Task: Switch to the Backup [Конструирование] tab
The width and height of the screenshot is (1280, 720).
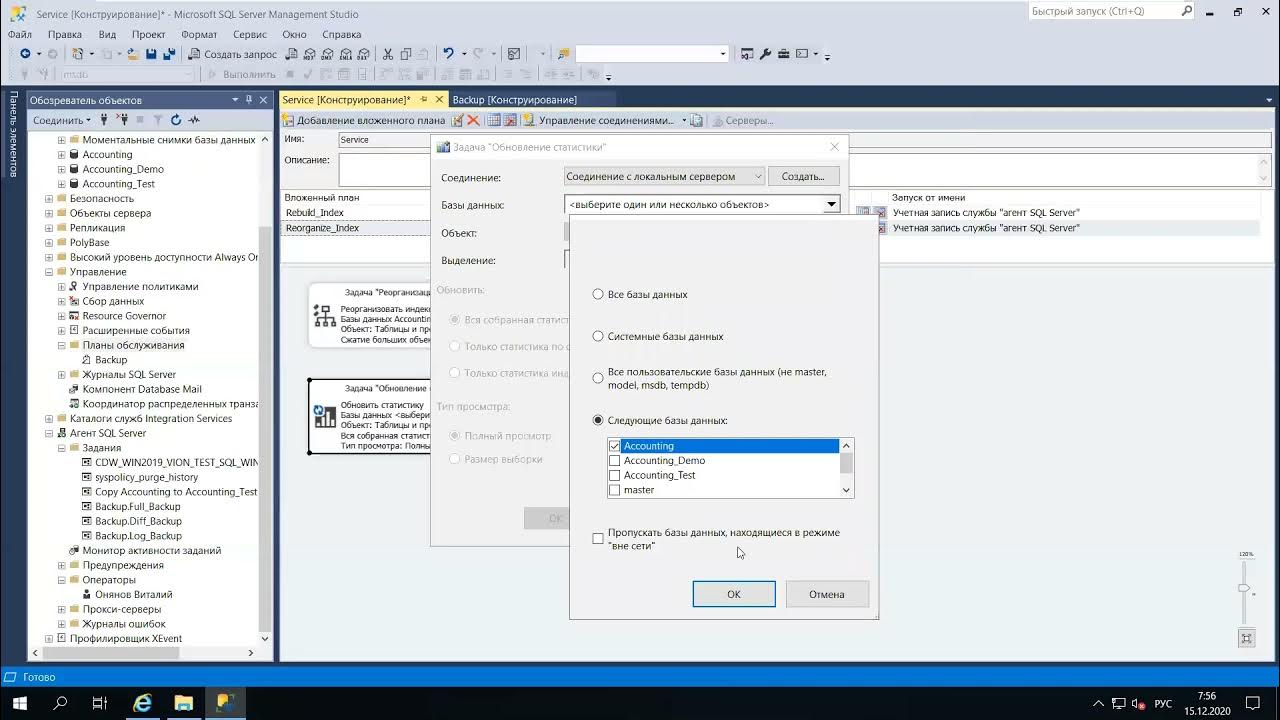Action: click(x=515, y=100)
